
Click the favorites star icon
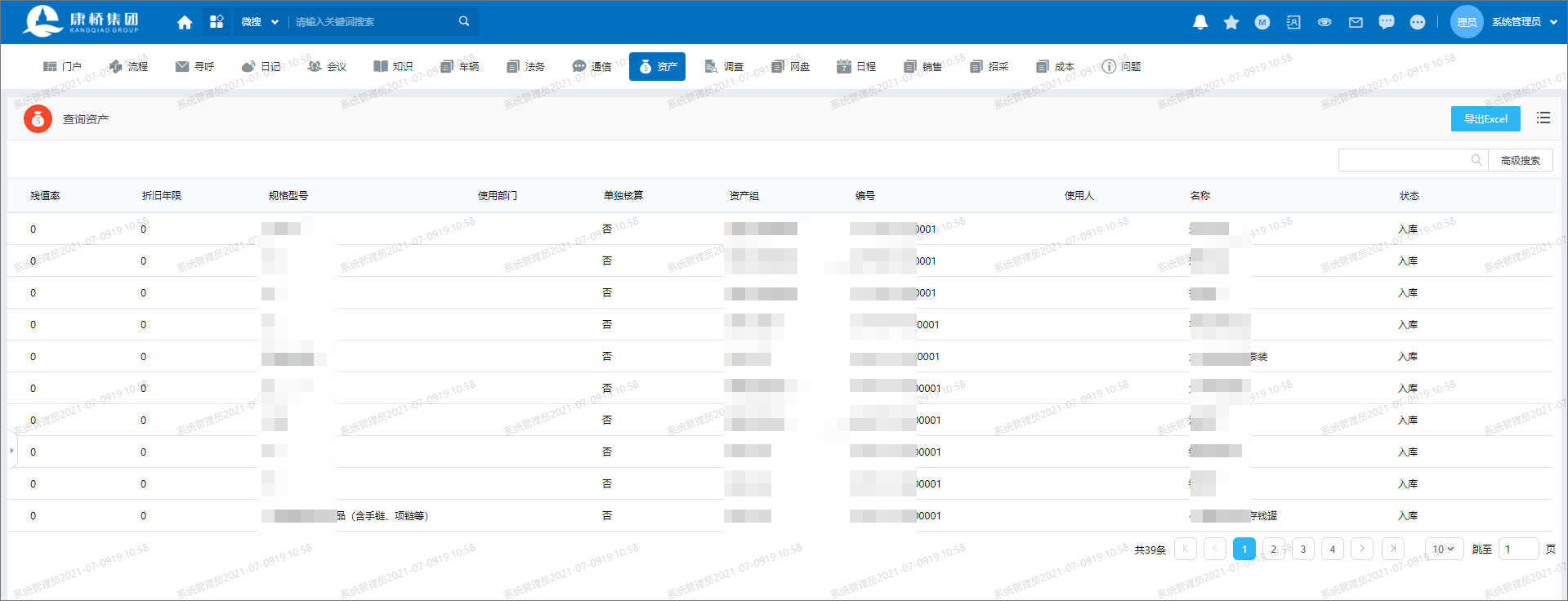point(1231,22)
